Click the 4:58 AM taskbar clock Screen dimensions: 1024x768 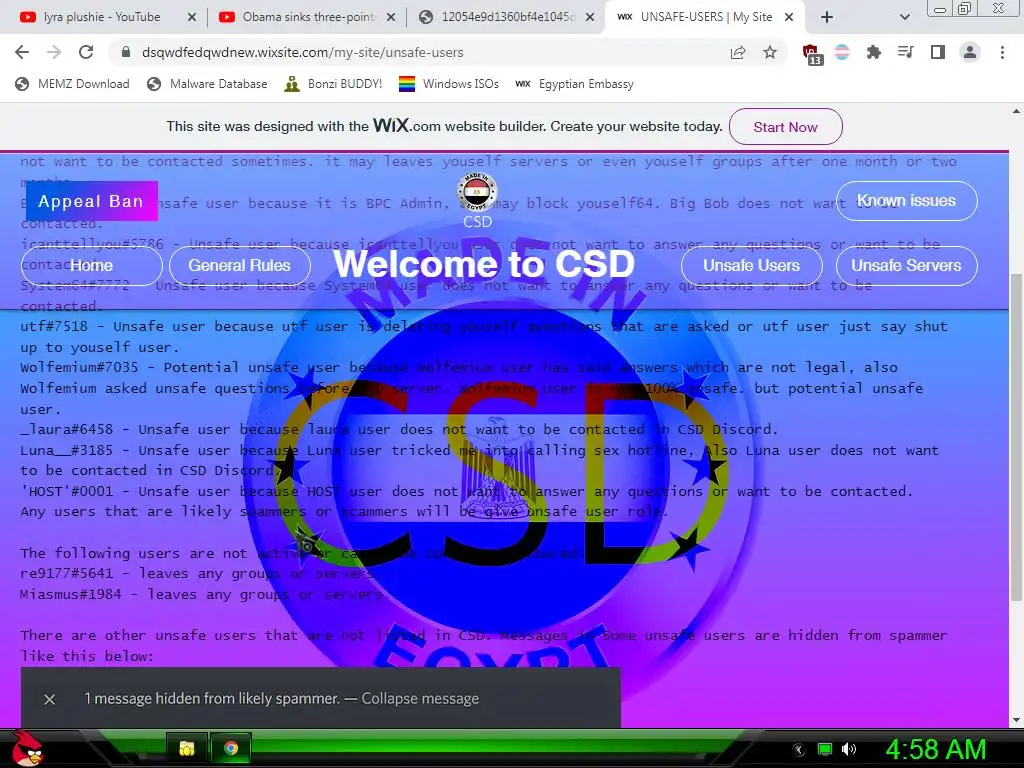pos(935,749)
